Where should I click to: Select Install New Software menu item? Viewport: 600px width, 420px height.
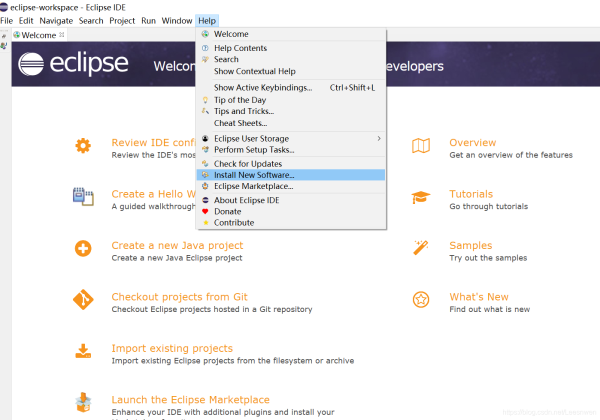click(x=291, y=175)
